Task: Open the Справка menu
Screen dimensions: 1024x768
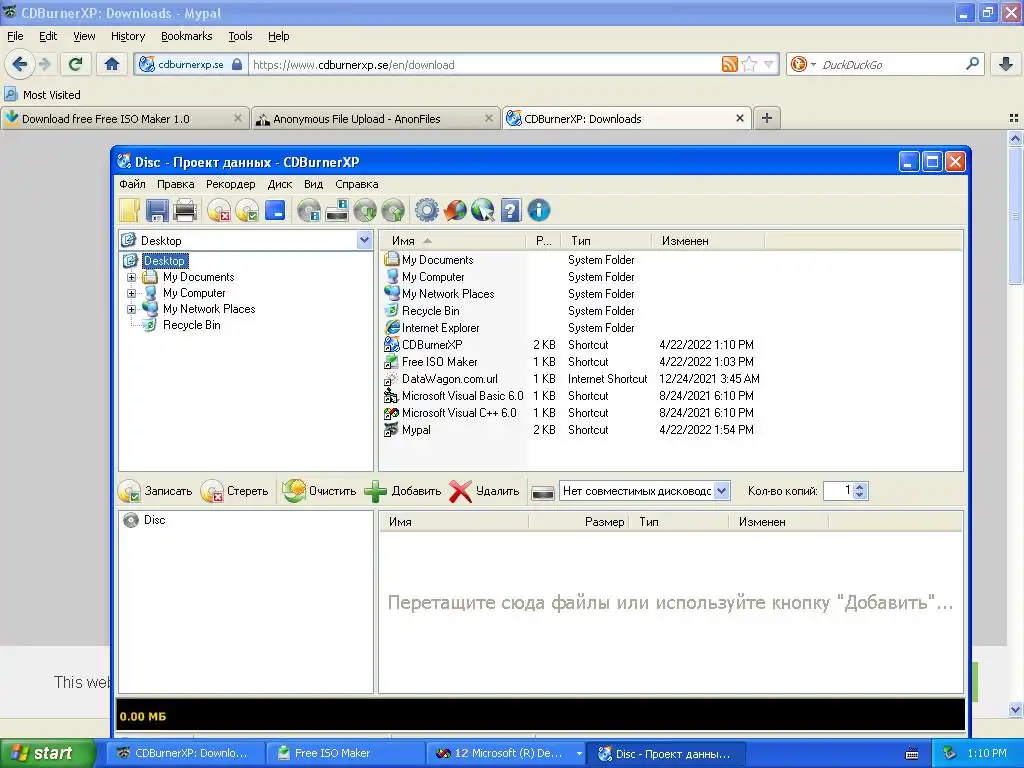Action: (357, 184)
